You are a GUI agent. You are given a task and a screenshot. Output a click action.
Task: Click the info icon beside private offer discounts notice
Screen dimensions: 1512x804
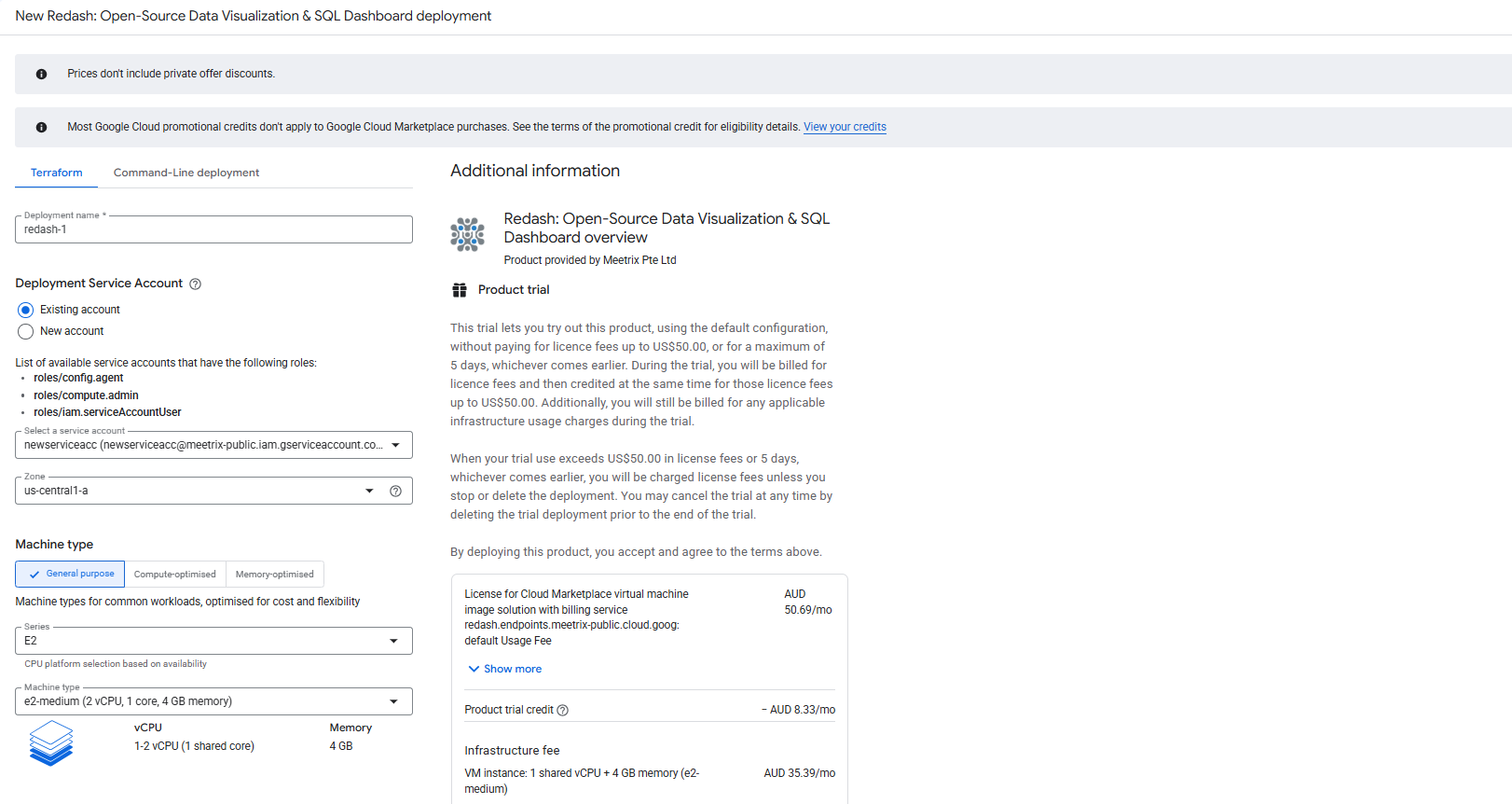point(41,74)
